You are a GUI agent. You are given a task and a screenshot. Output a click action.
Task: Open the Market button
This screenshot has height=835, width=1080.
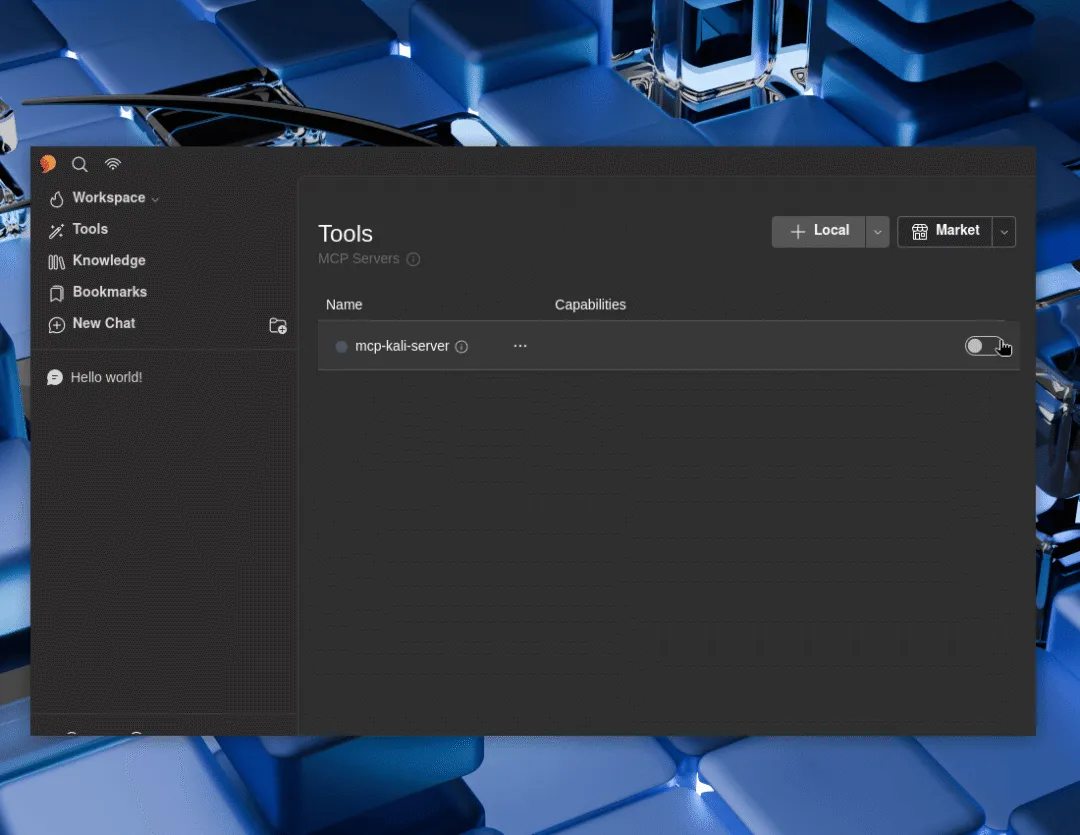point(945,231)
